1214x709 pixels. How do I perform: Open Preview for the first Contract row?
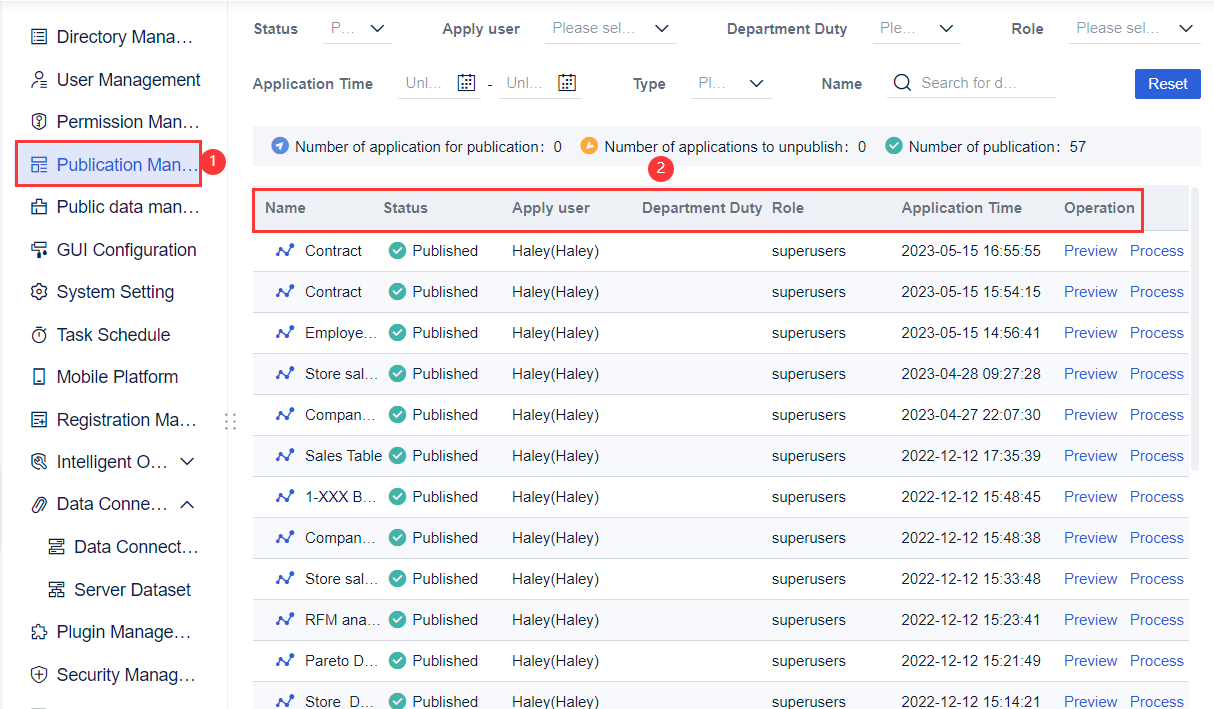point(1090,250)
